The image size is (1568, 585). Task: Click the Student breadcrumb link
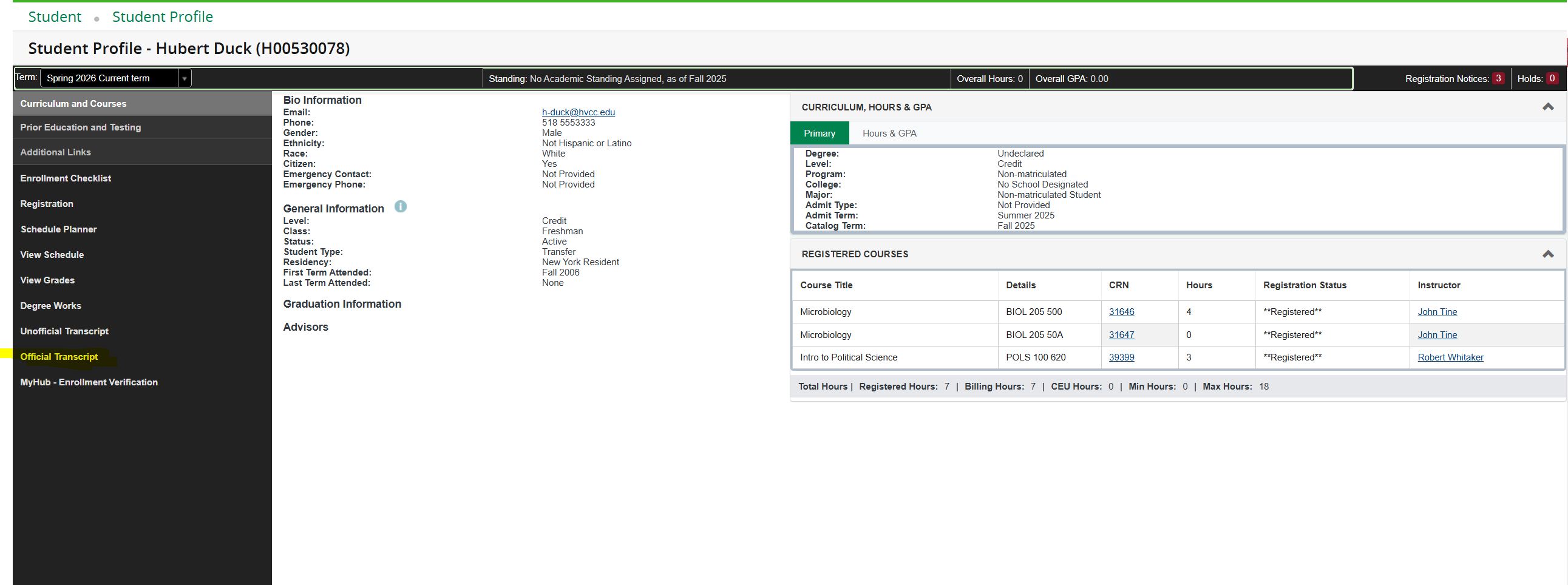[55, 17]
